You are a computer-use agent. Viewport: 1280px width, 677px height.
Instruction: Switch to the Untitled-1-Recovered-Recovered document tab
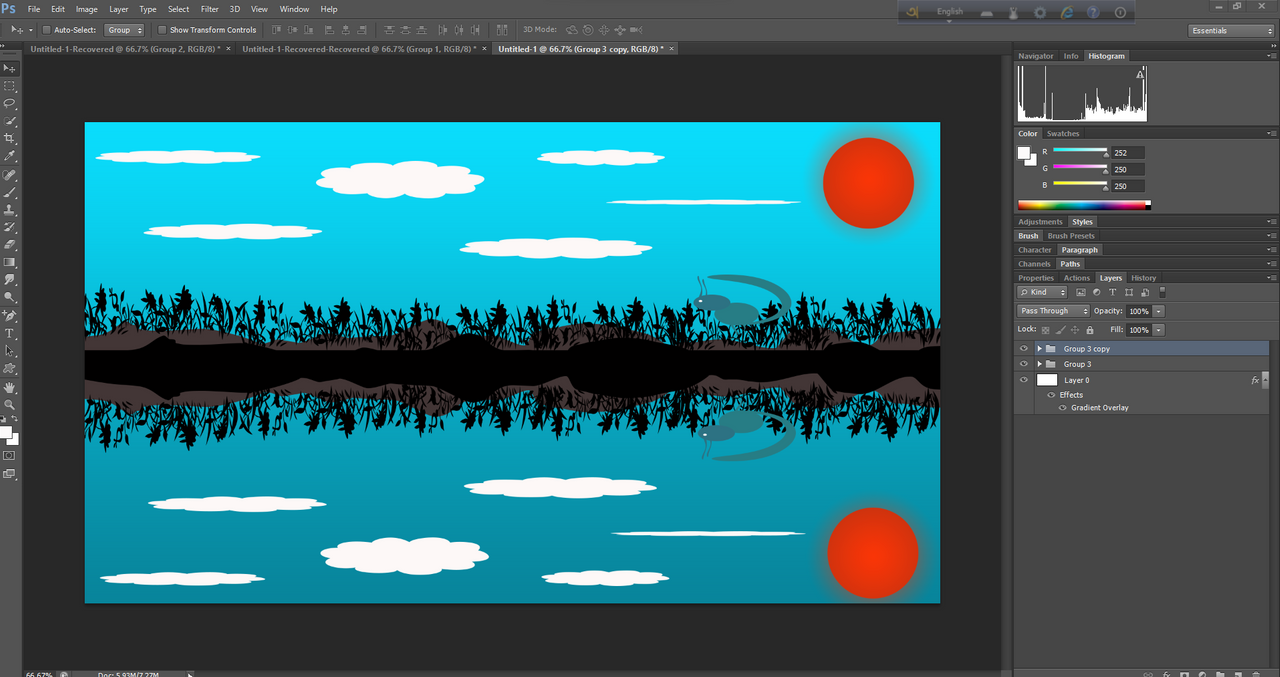pyautogui.click(x=358, y=48)
